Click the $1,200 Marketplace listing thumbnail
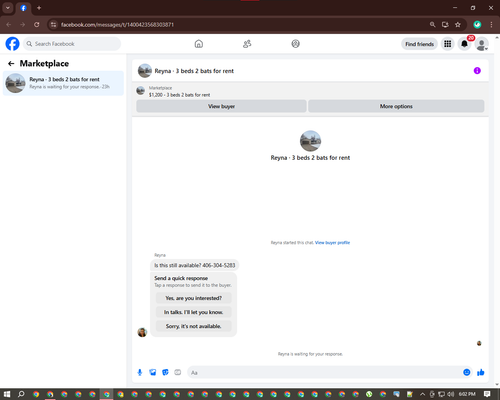Viewport: 500px width, 400px height. click(141, 91)
